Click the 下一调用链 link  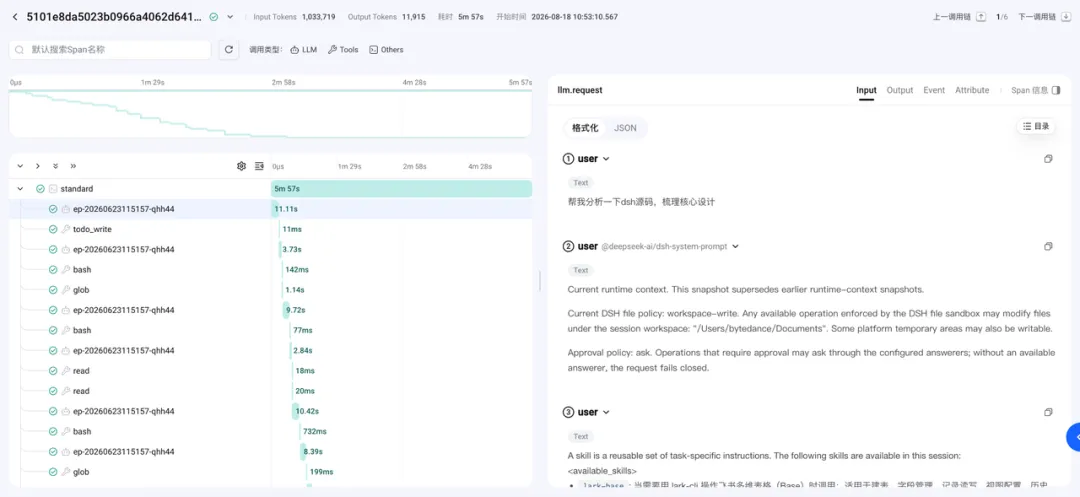click(1037, 17)
